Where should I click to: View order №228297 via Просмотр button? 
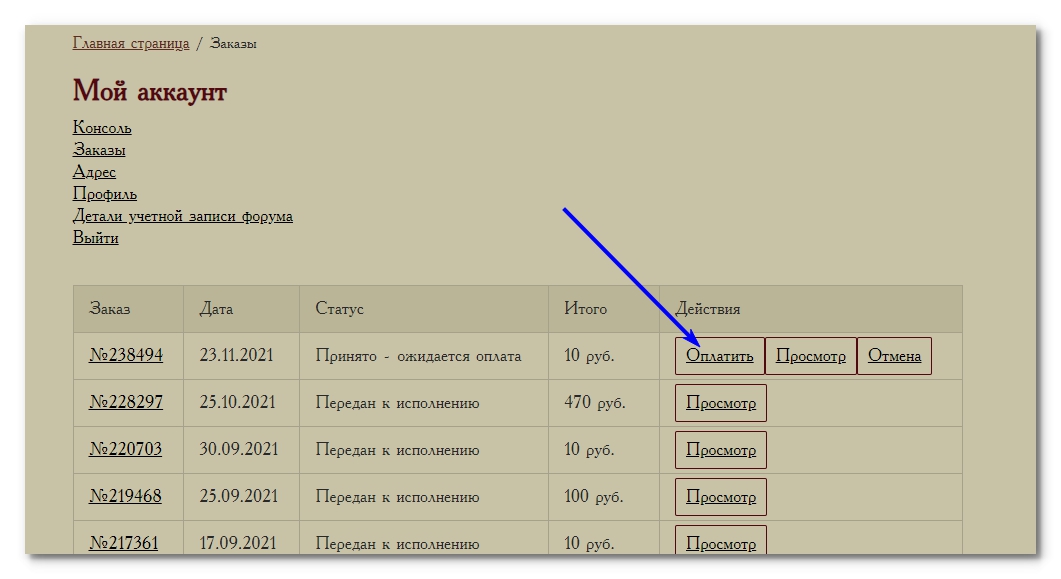tap(721, 403)
